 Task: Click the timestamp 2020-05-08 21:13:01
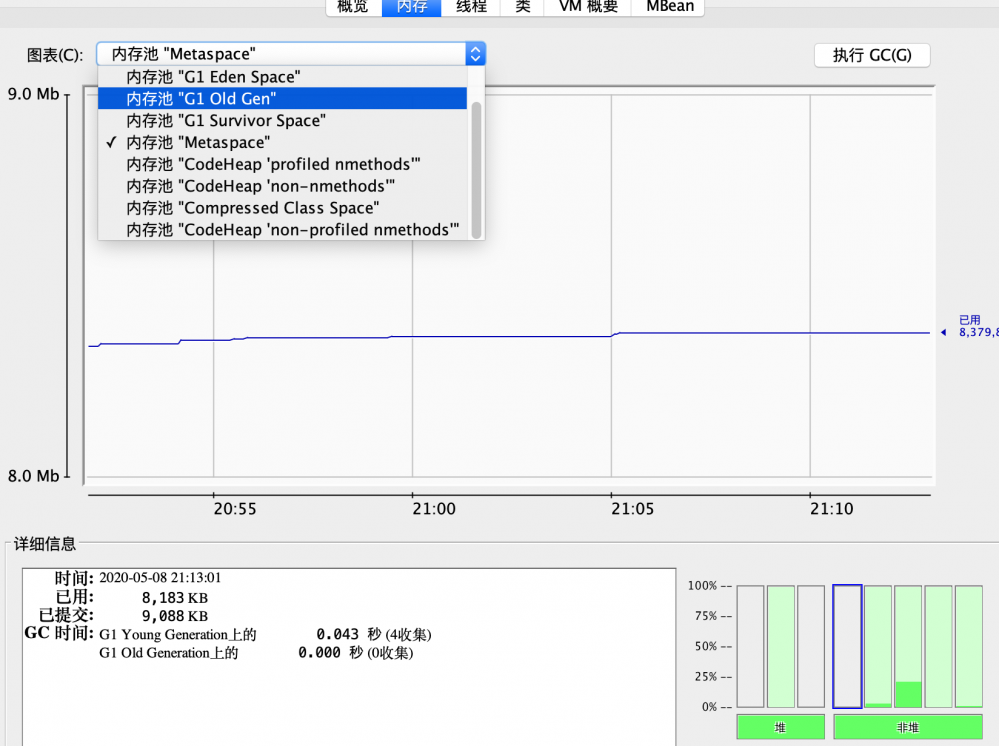[160, 578]
